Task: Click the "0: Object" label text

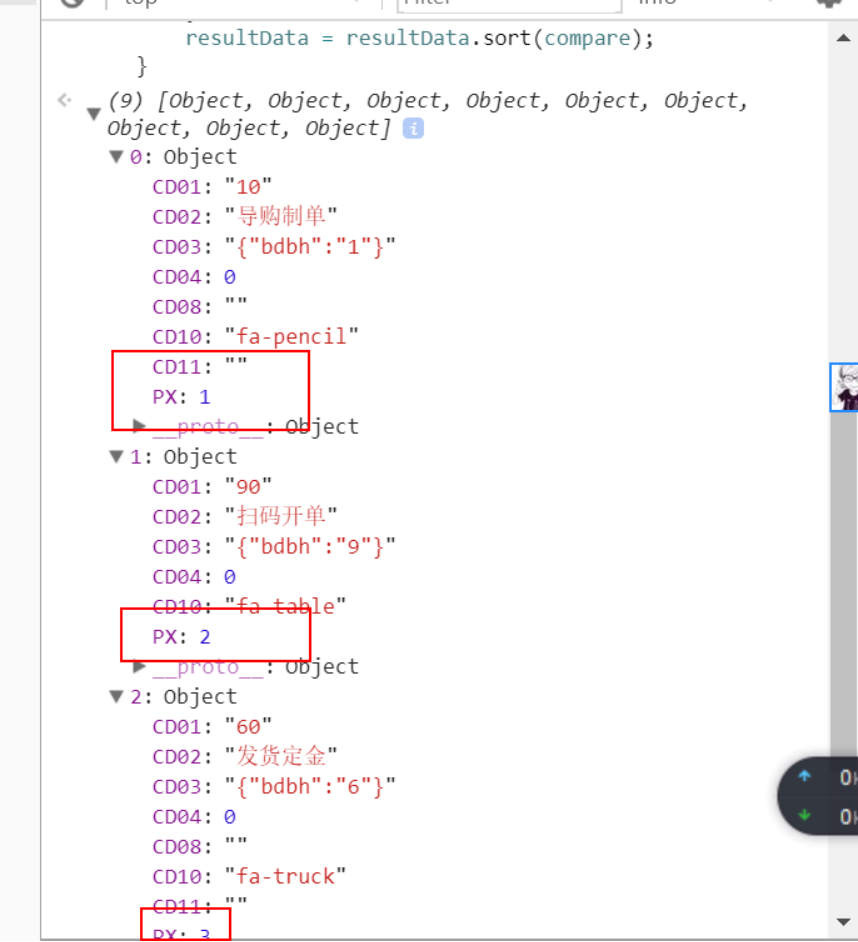Action: 183,157
